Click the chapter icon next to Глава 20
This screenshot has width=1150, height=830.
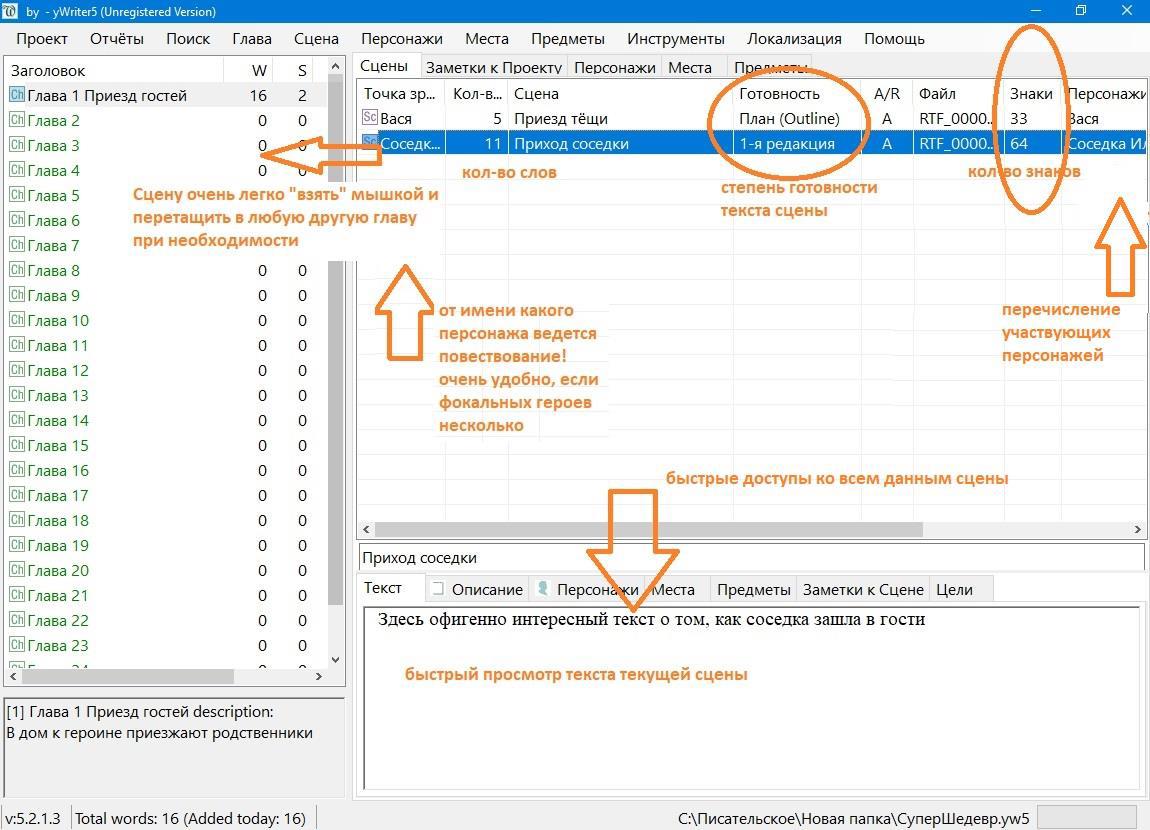click(x=16, y=570)
